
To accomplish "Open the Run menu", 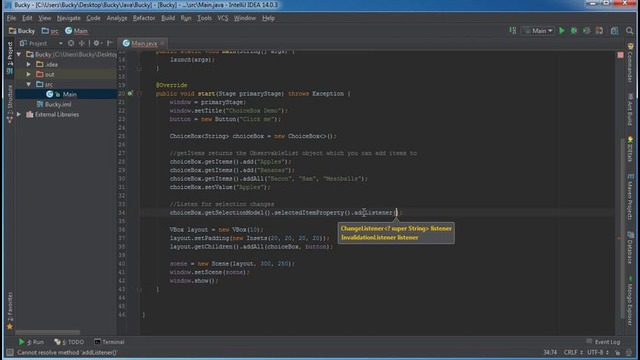I will coord(186,18).
